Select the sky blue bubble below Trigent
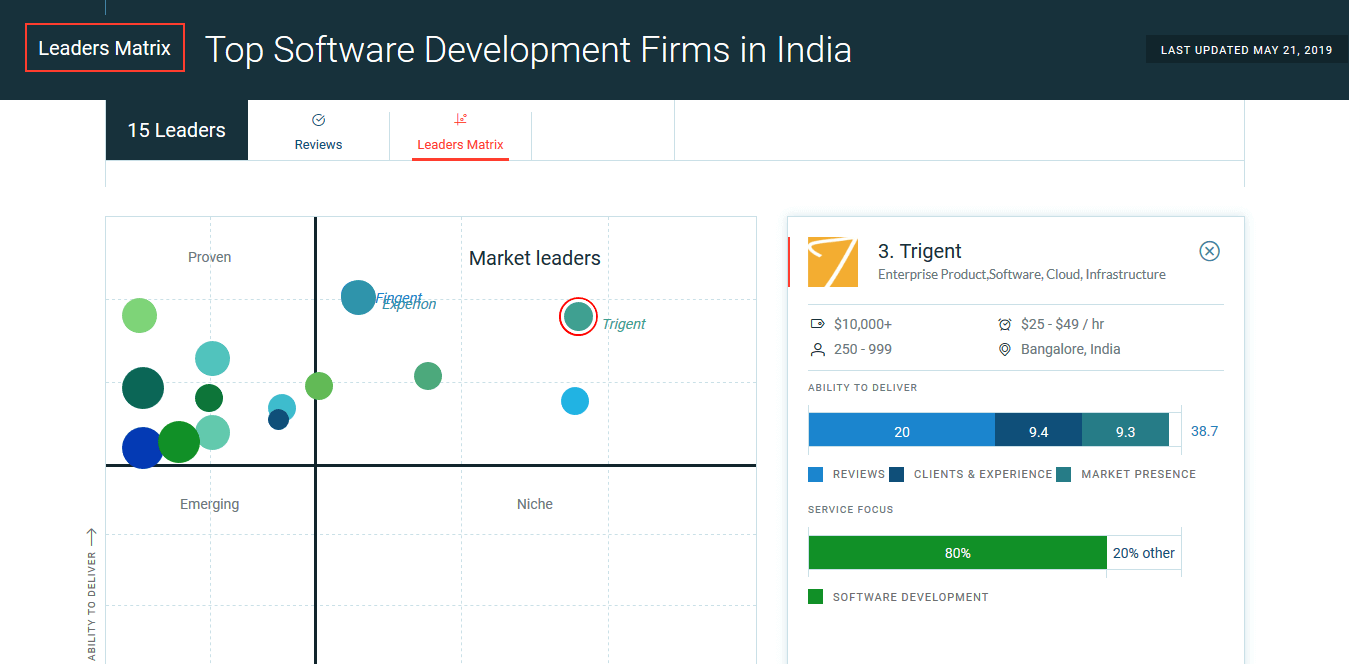This screenshot has height=664, width=1349. [x=574, y=401]
